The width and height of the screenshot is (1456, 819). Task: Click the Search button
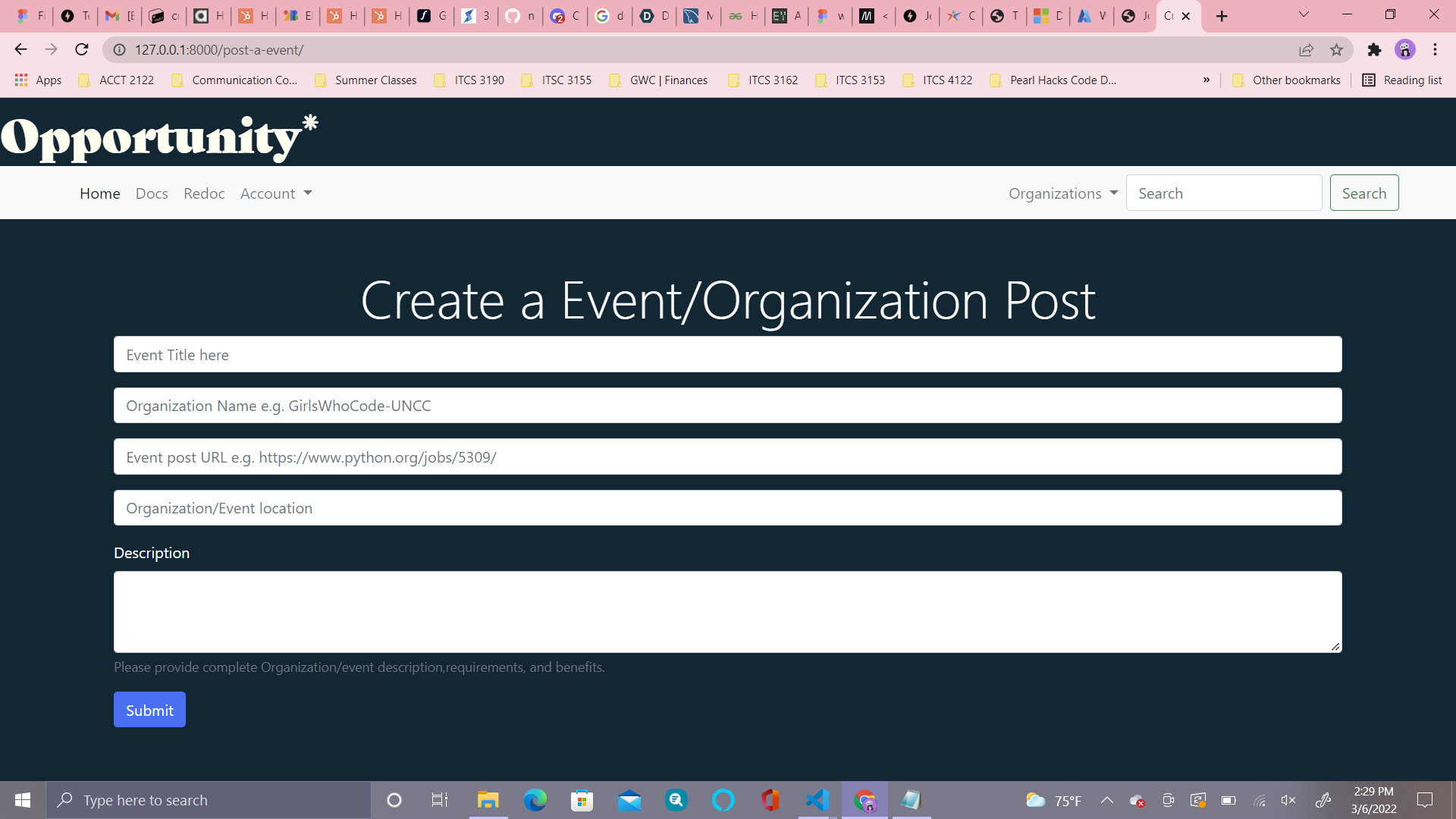1363,193
